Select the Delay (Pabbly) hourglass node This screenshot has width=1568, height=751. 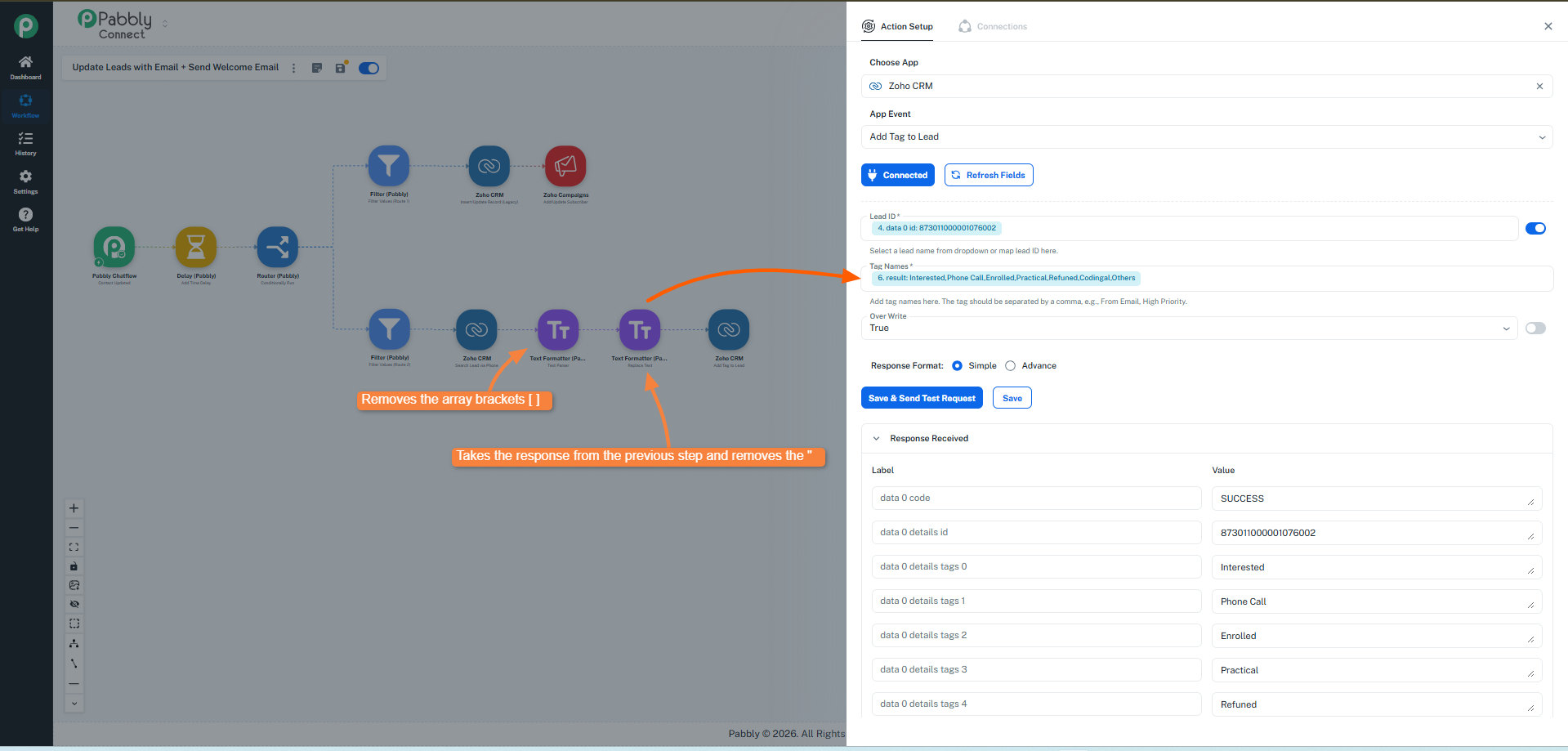[196, 248]
